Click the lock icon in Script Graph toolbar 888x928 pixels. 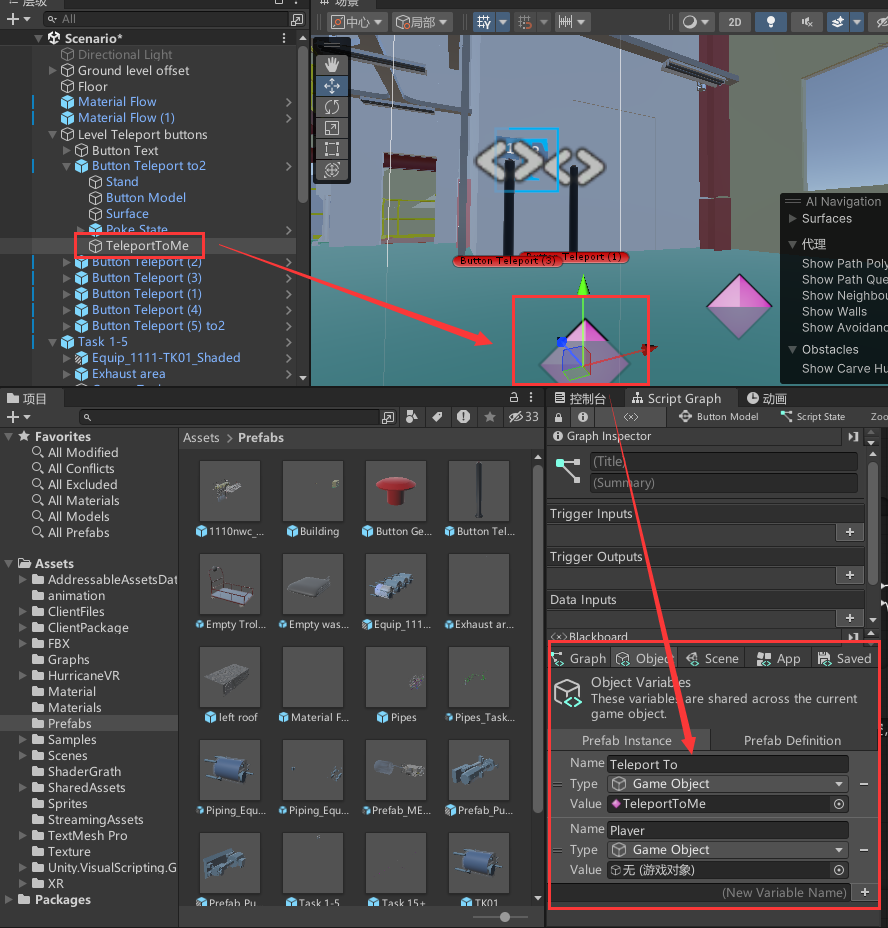[559, 417]
